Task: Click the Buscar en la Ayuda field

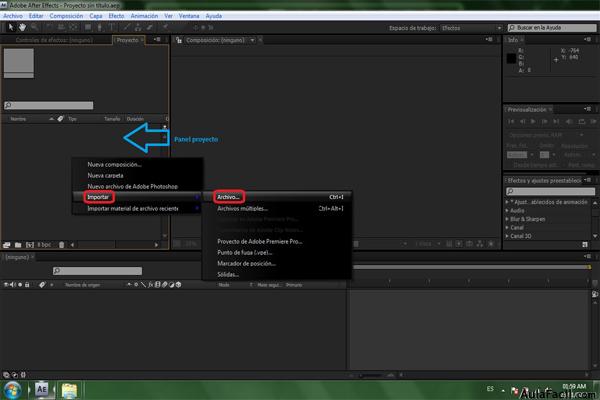Action: click(x=552, y=28)
